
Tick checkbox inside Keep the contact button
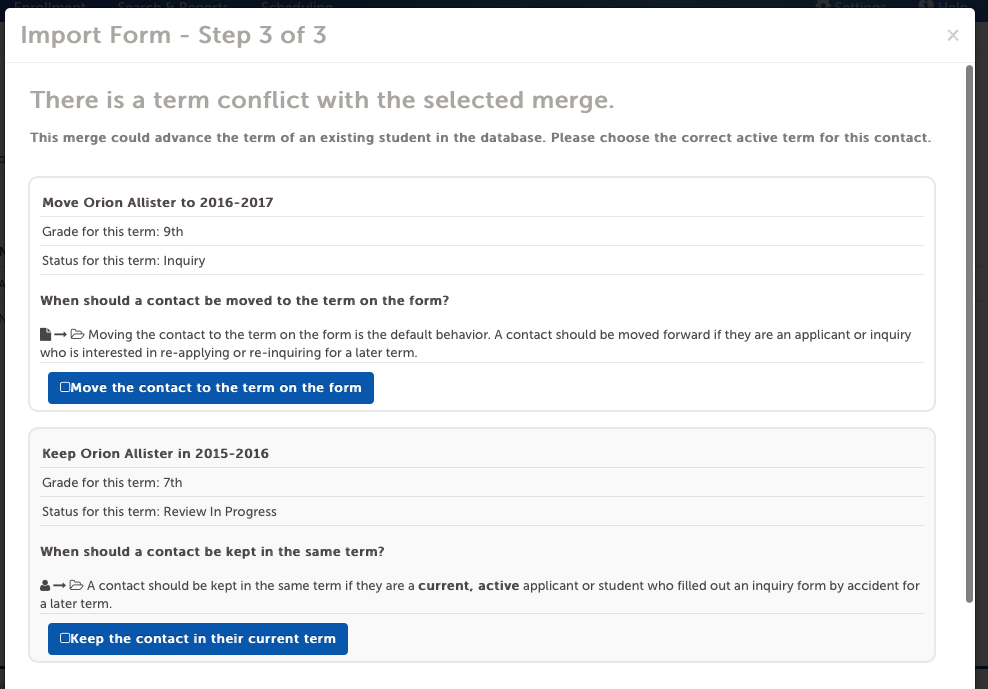click(x=65, y=638)
